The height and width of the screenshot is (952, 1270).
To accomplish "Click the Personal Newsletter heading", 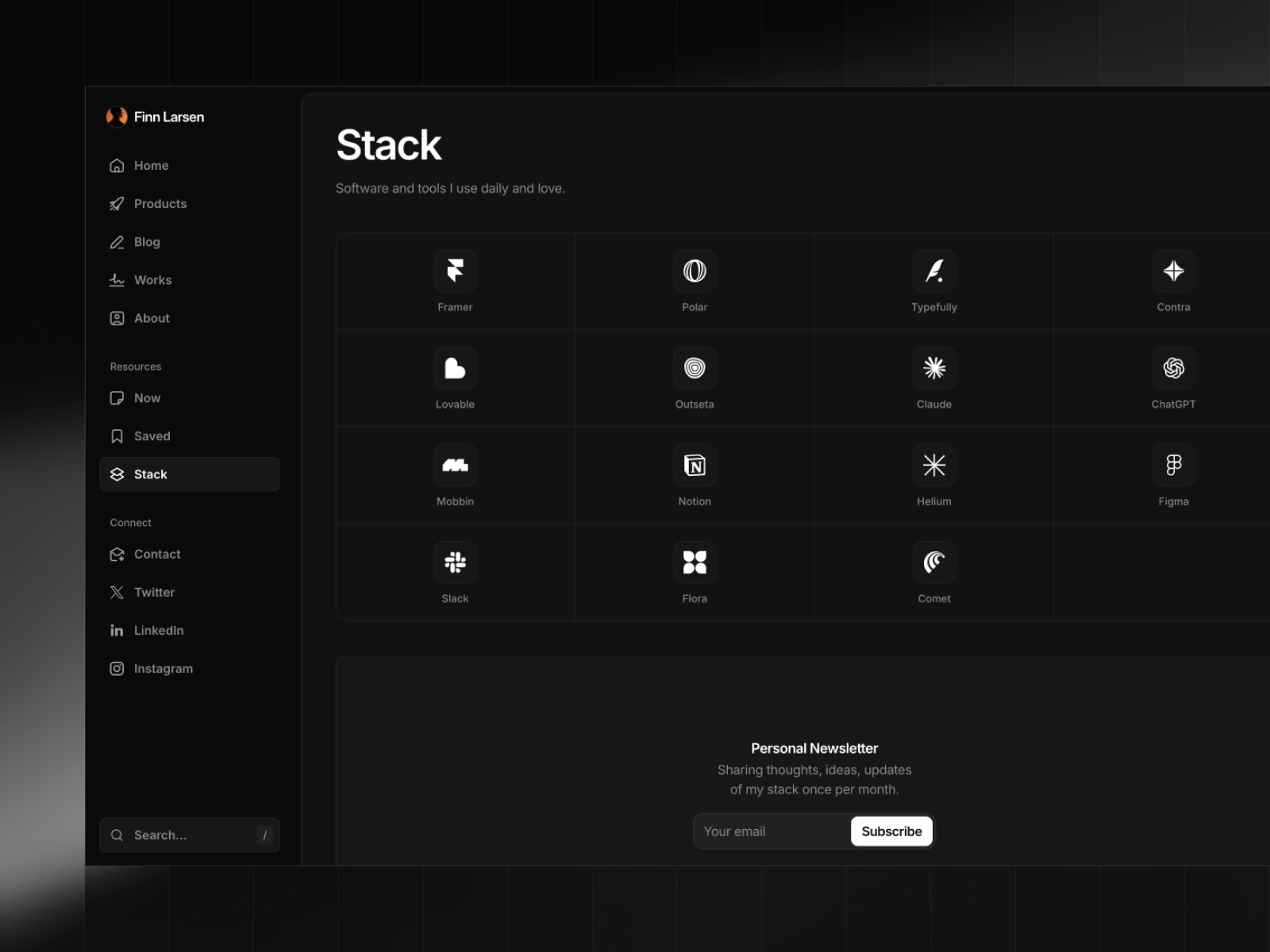I will click(x=814, y=748).
